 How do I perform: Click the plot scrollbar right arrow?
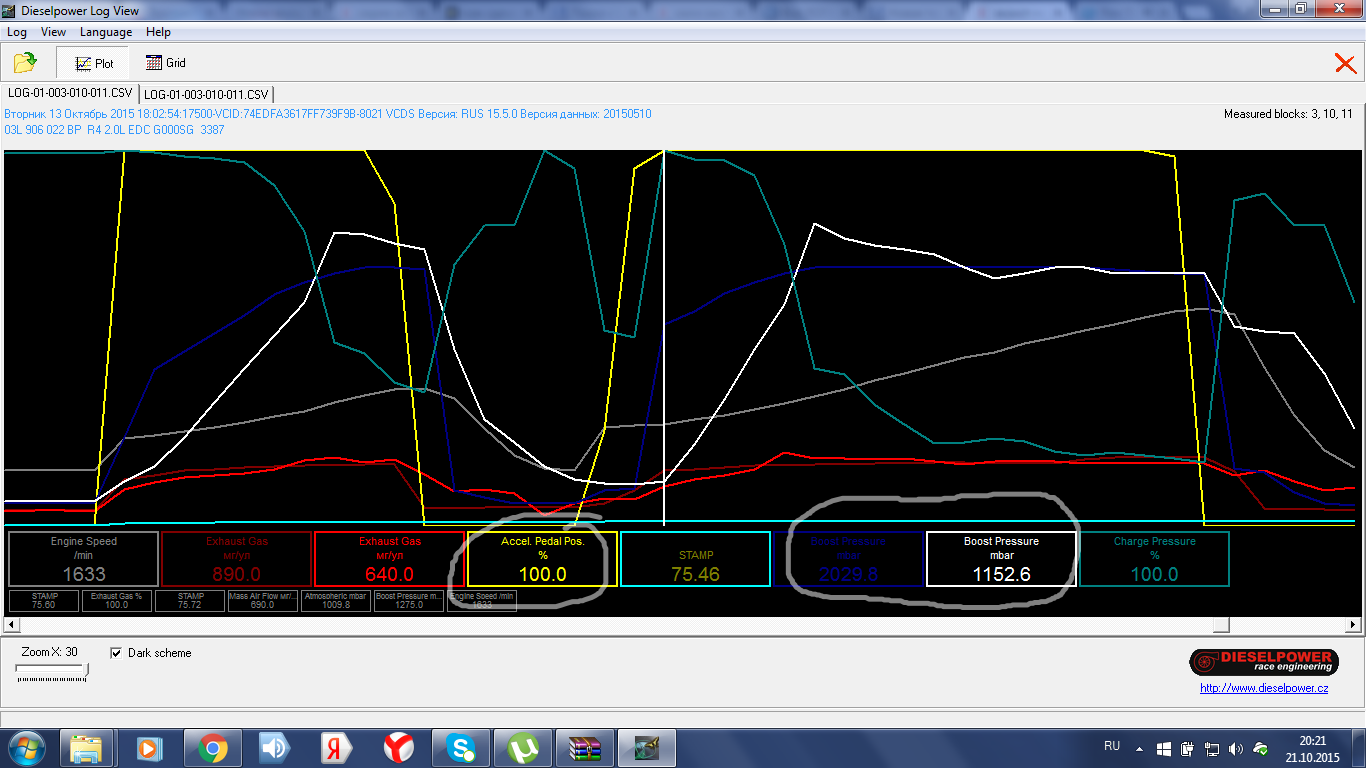click(x=1353, y=625)
